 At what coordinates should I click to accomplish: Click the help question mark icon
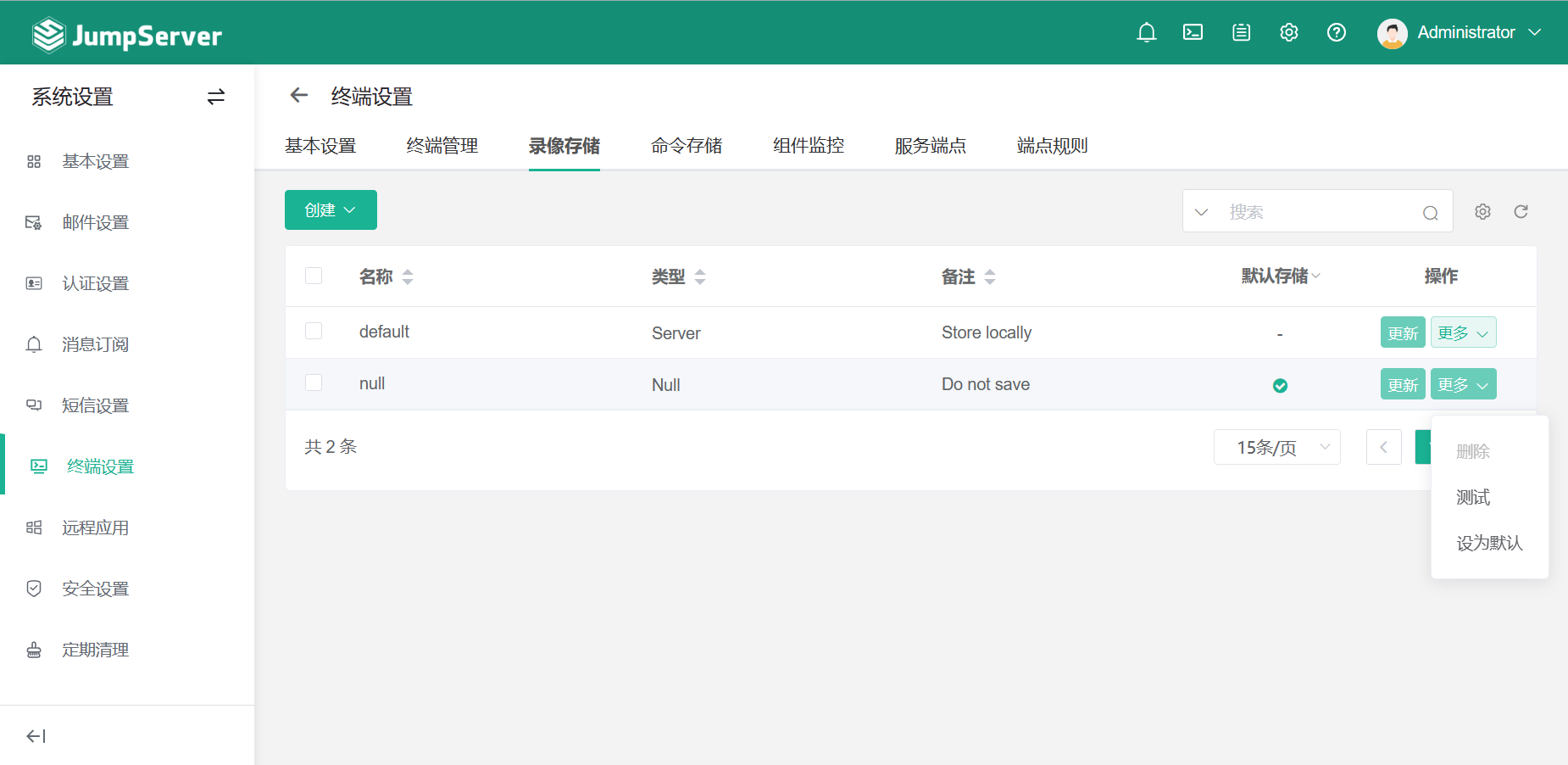pyautogui.click(x=1336, y=32)
